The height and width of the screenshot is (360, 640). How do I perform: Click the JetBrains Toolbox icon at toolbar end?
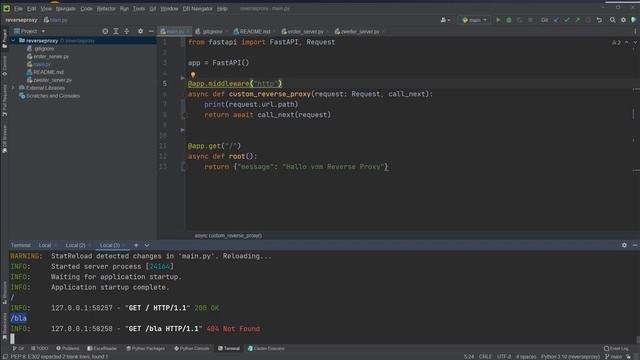[634, 20]
